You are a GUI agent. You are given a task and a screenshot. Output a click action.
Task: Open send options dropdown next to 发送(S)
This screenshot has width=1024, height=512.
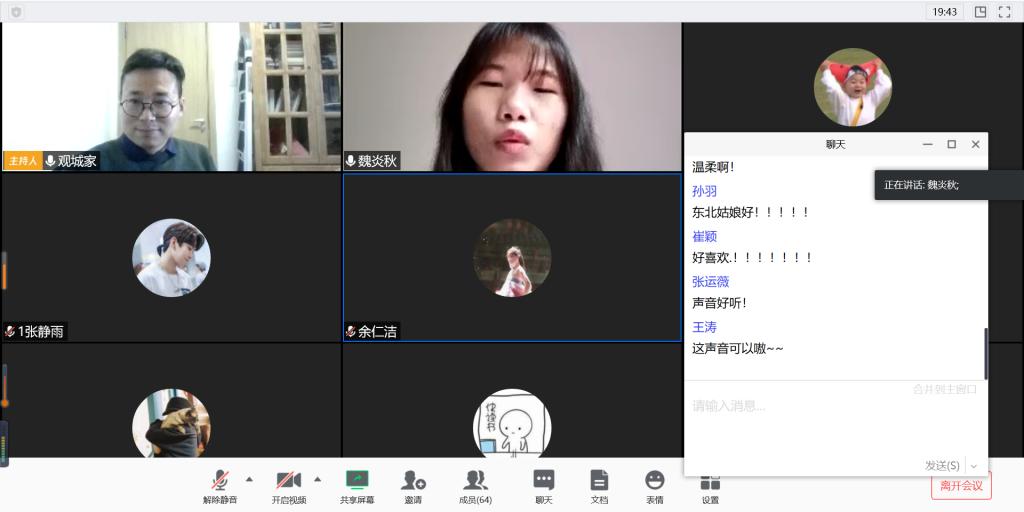pyautogui.click(x=975, y=466)
